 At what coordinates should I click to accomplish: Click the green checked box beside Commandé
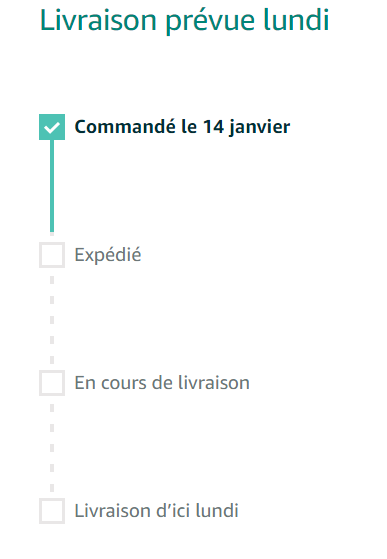52,127
